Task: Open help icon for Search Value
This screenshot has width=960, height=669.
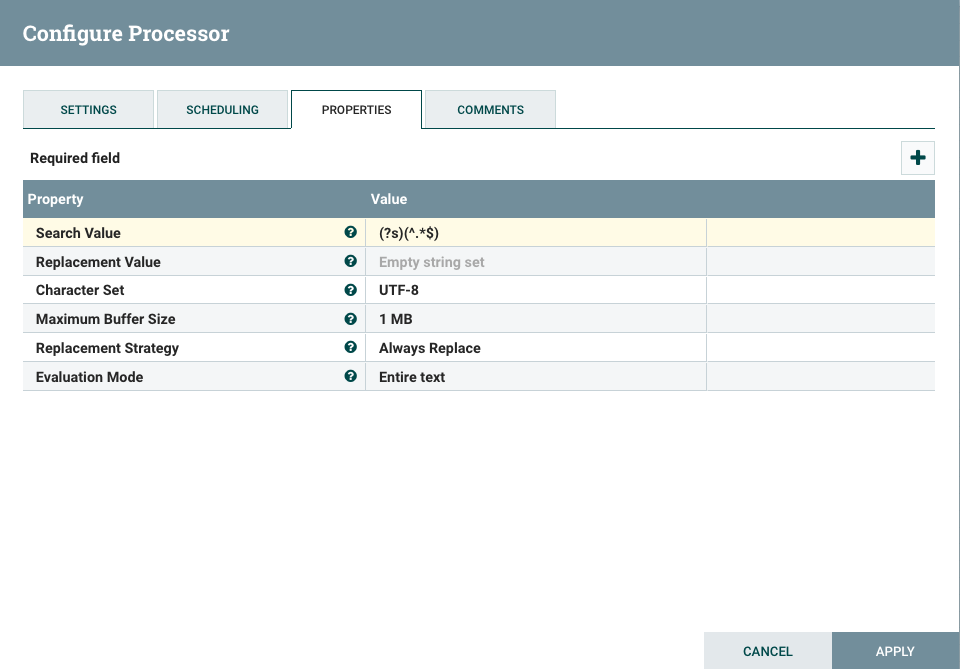Action: (x=351, y=232)
